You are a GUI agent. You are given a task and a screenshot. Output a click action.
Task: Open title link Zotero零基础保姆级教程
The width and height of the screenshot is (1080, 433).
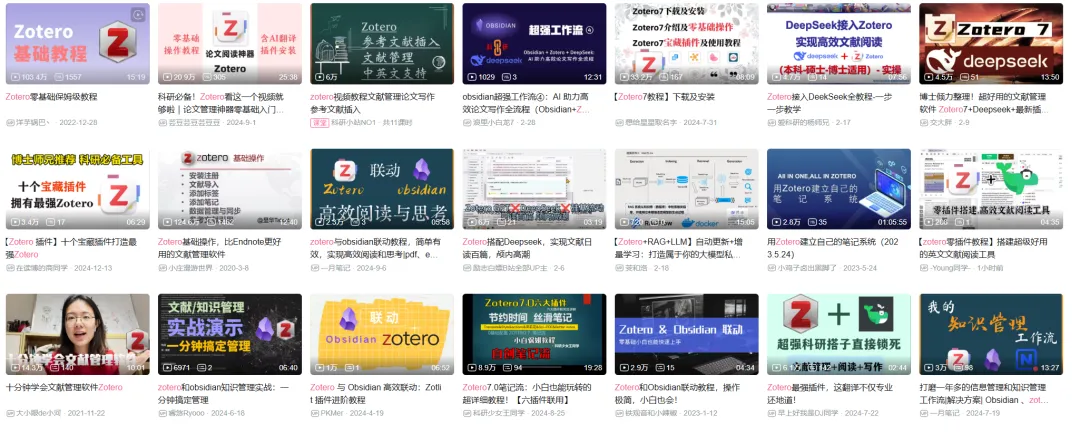[x=52, y=97]
